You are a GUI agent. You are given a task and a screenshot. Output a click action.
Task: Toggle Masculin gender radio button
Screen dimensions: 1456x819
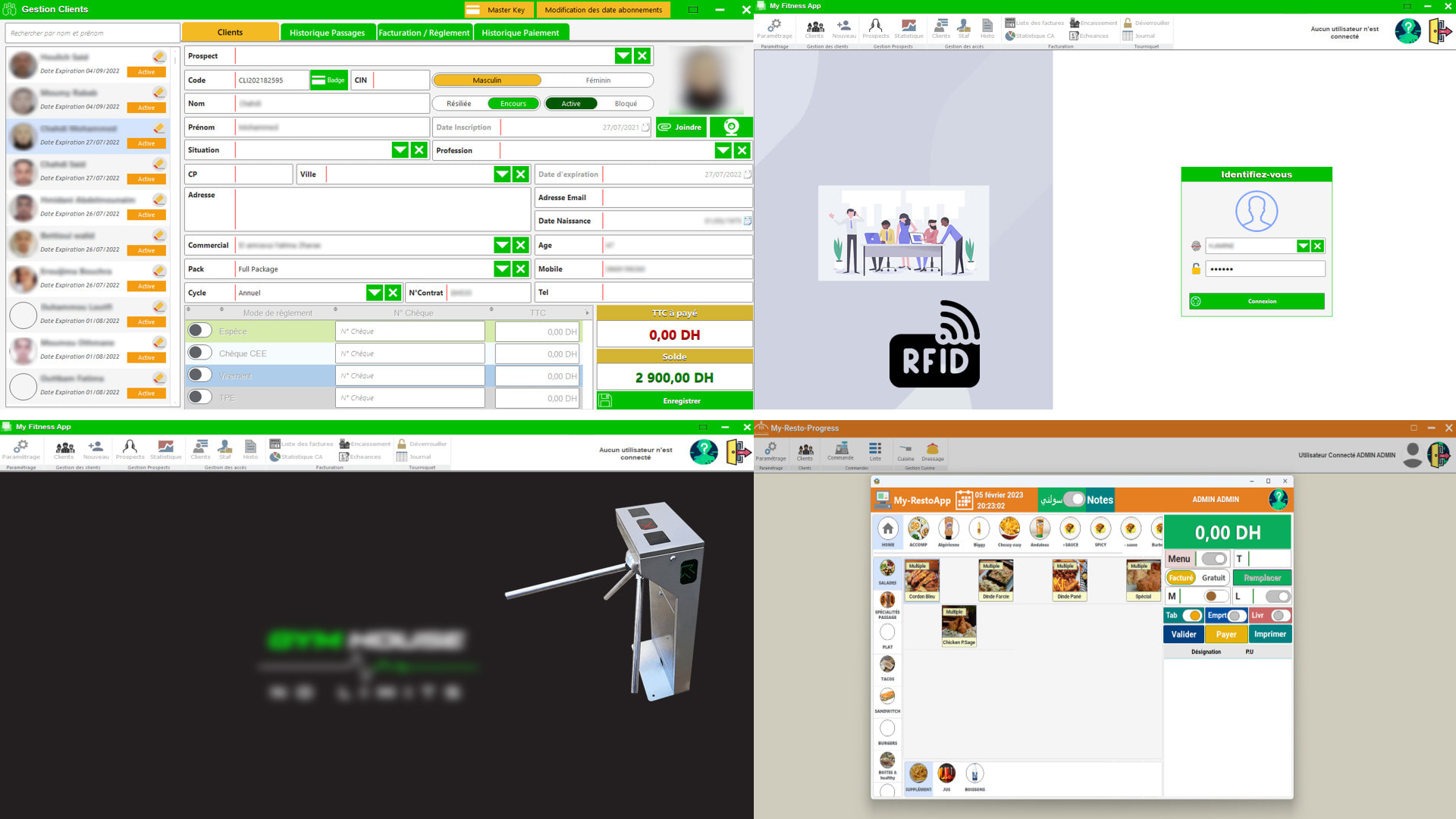click(x=486, y=80)
